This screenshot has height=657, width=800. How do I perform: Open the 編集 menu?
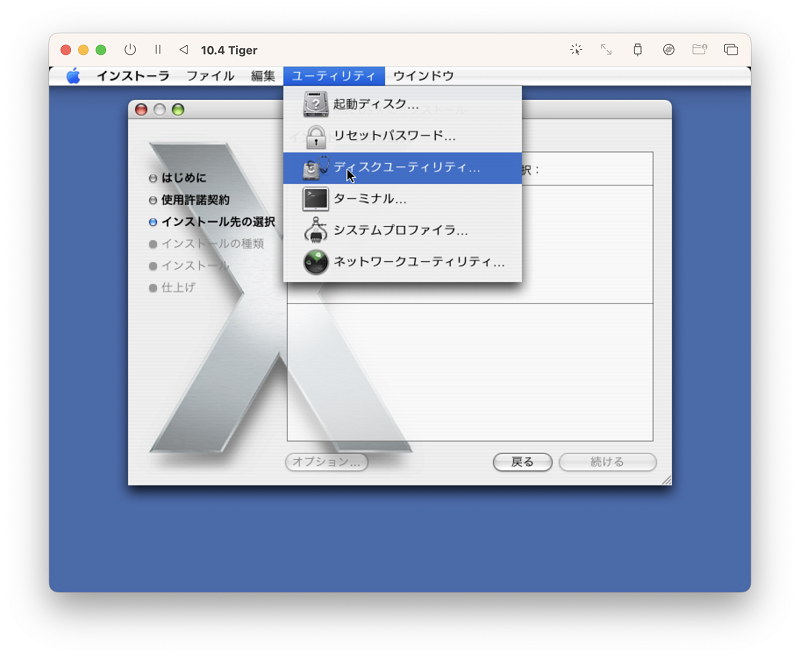(x=263, y=76)
